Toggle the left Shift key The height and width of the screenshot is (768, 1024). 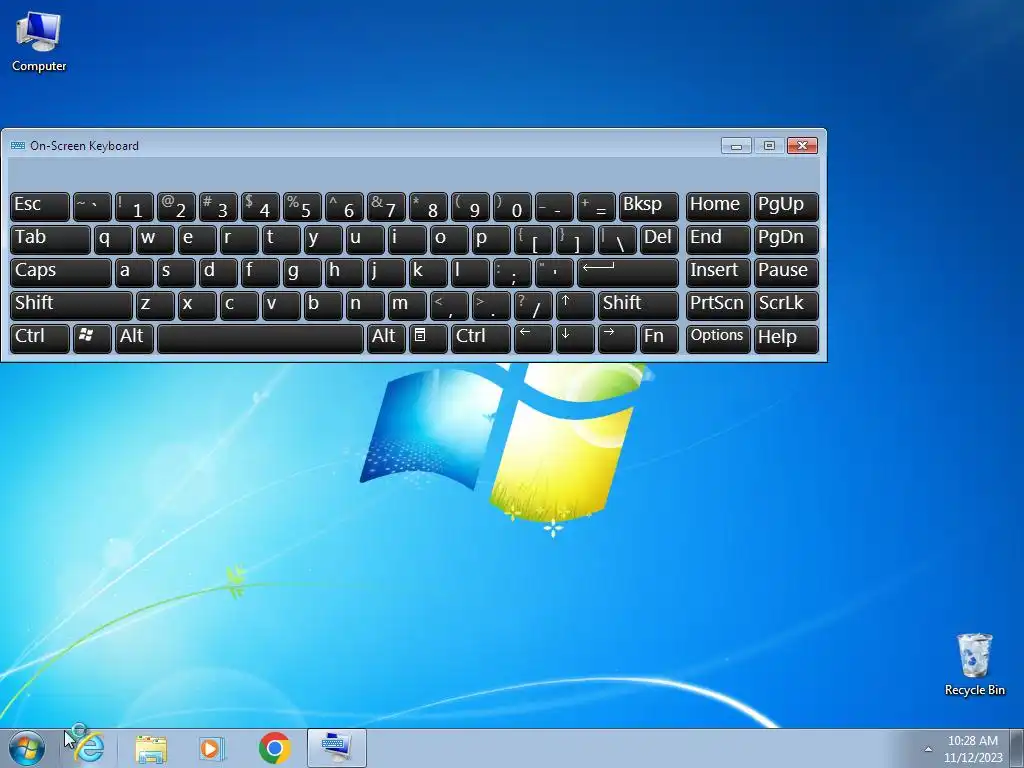[71, 306]
